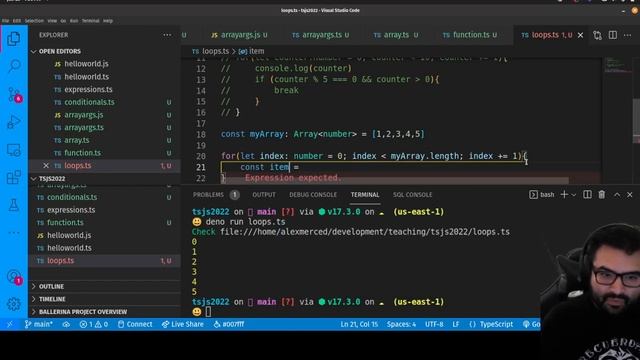
Task: Kill the terminal with trash icon
Action: 602,195
